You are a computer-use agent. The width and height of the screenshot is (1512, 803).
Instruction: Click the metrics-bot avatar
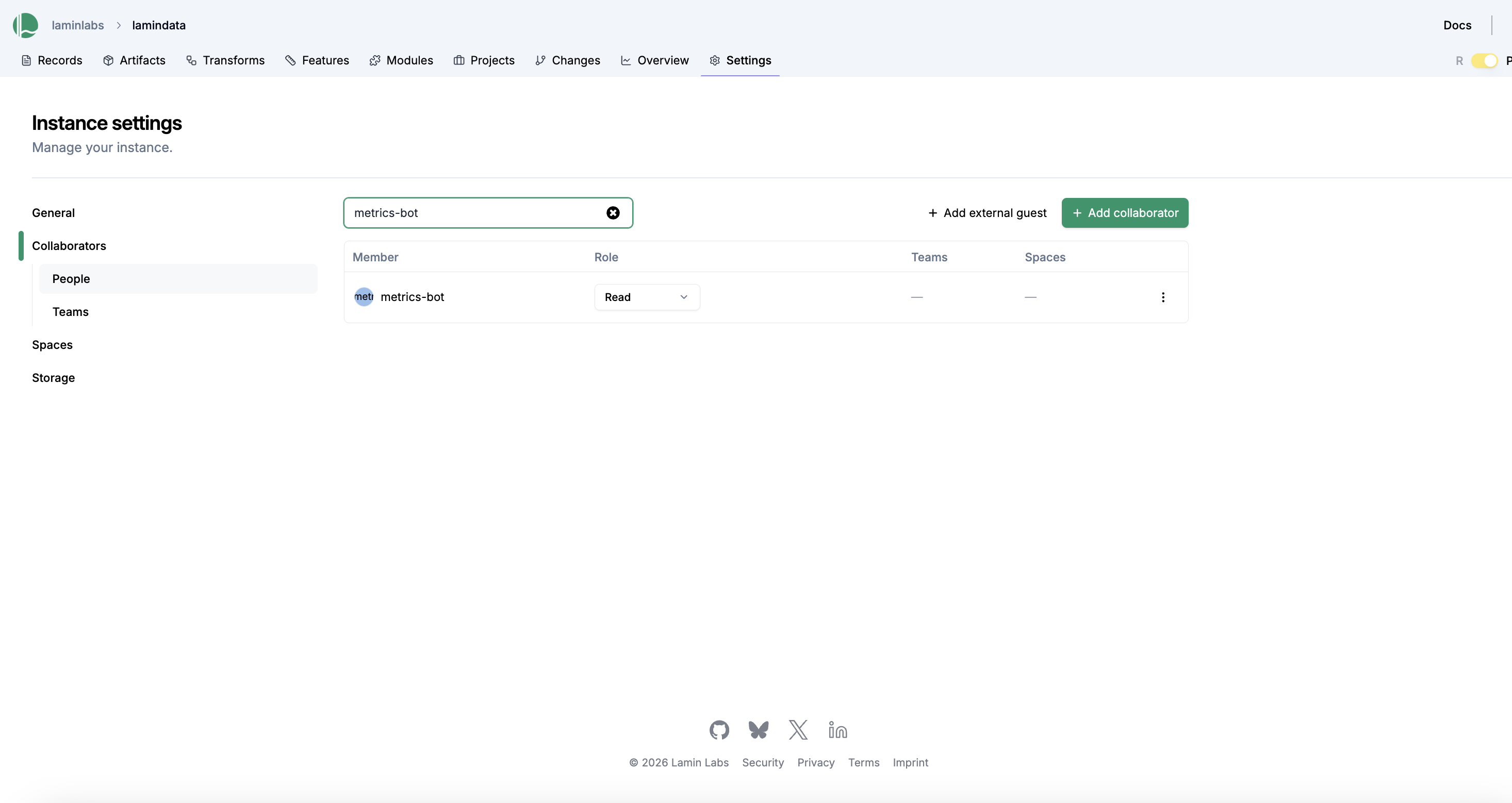364,297
